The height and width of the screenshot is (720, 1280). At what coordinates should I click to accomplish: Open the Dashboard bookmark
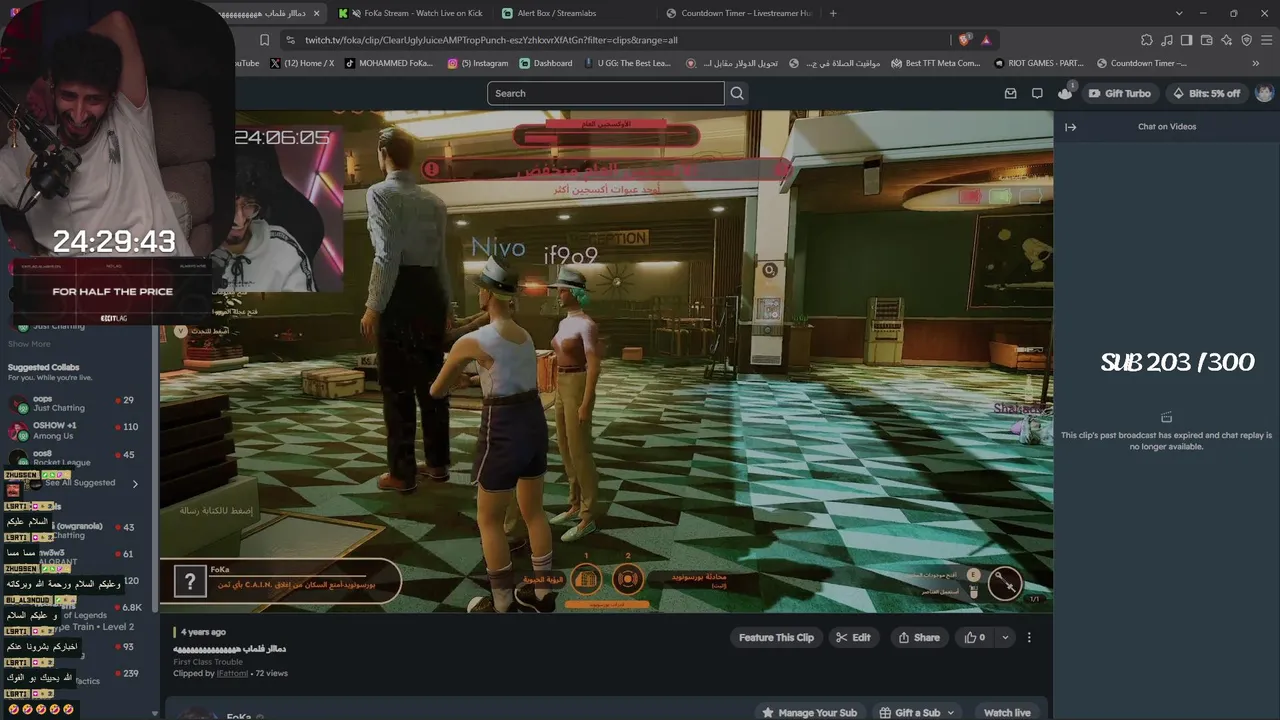point(546,63)
